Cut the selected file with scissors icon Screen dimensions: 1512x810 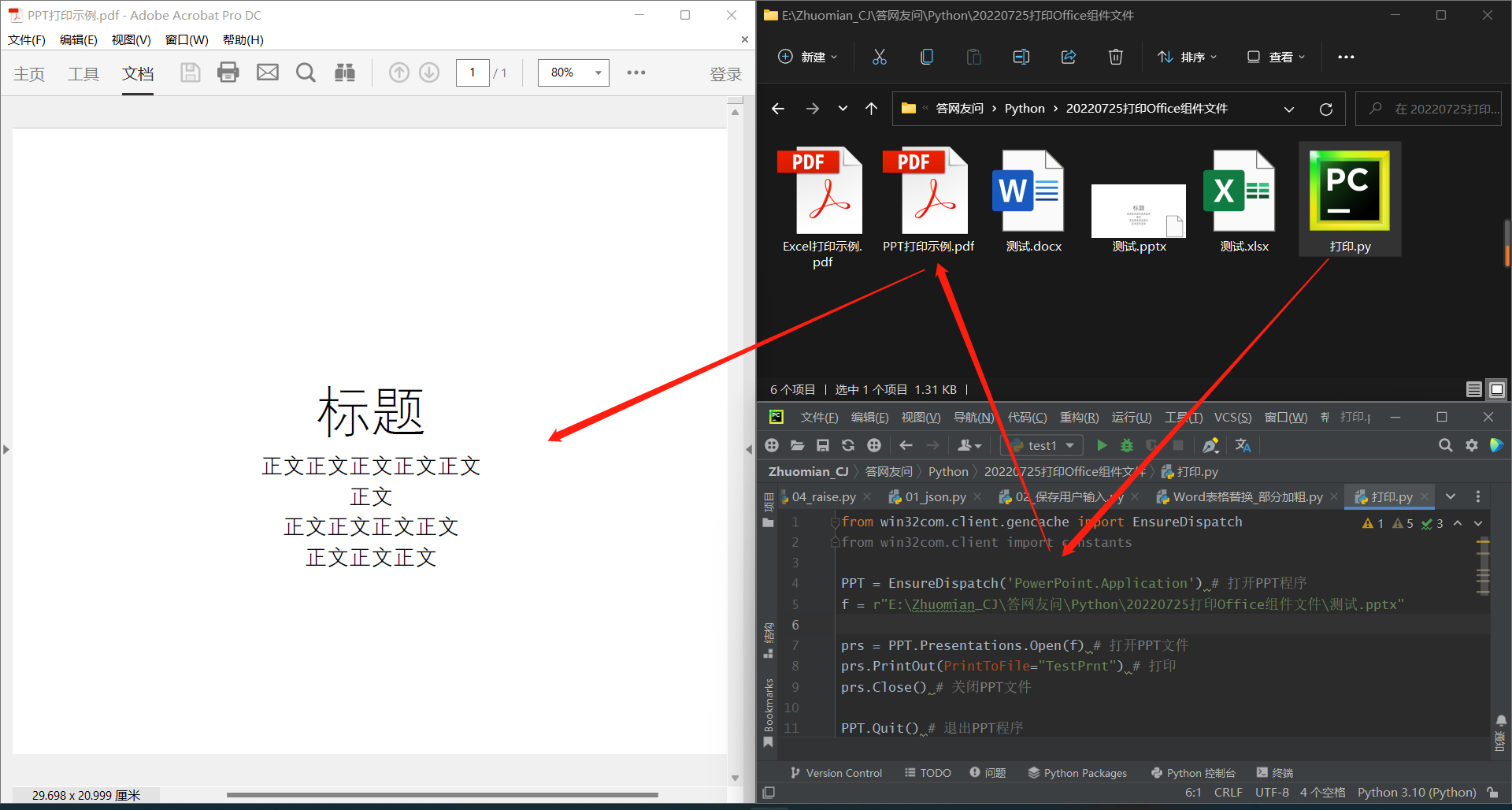880,56
